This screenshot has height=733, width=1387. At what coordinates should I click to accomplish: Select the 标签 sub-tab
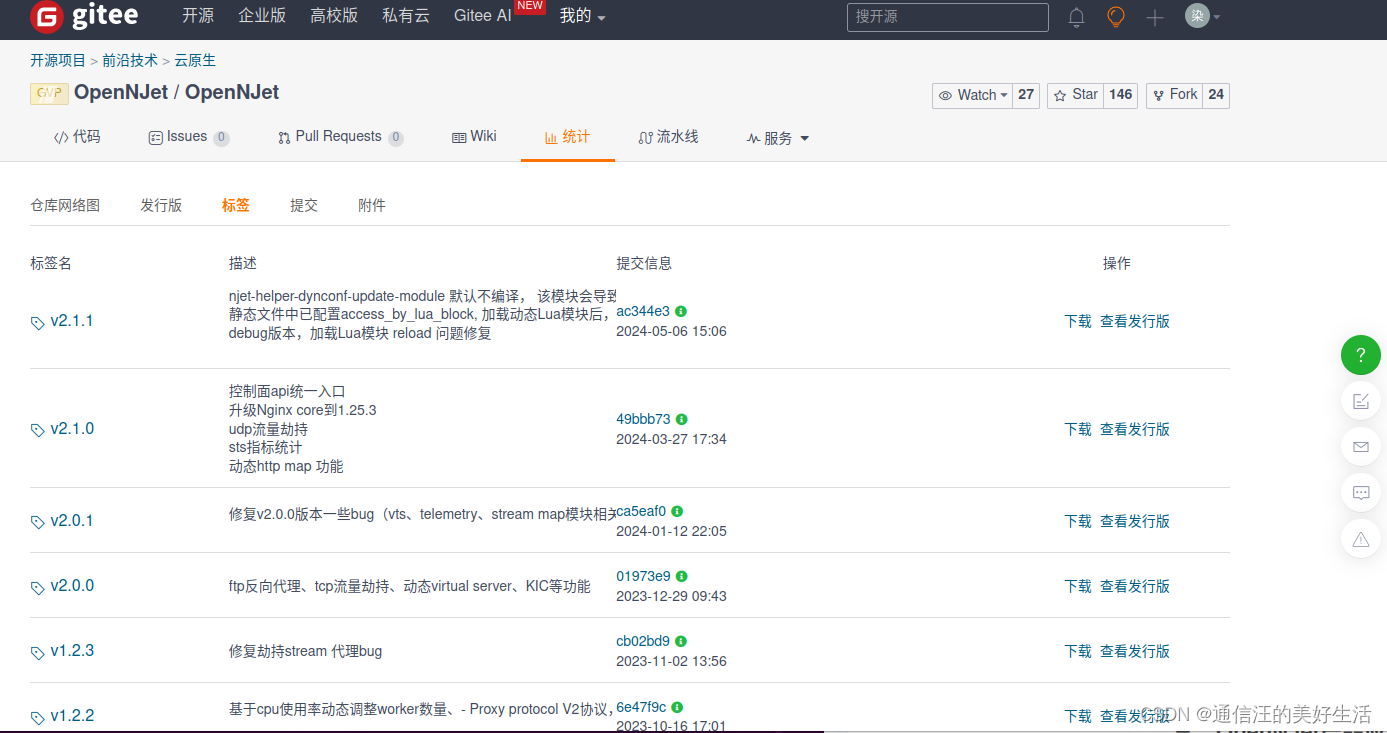click(236, 205)
